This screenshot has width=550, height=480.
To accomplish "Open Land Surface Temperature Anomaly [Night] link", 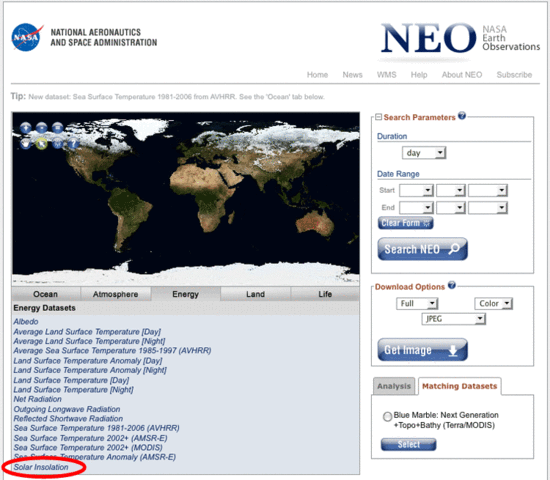I will 90,370.
